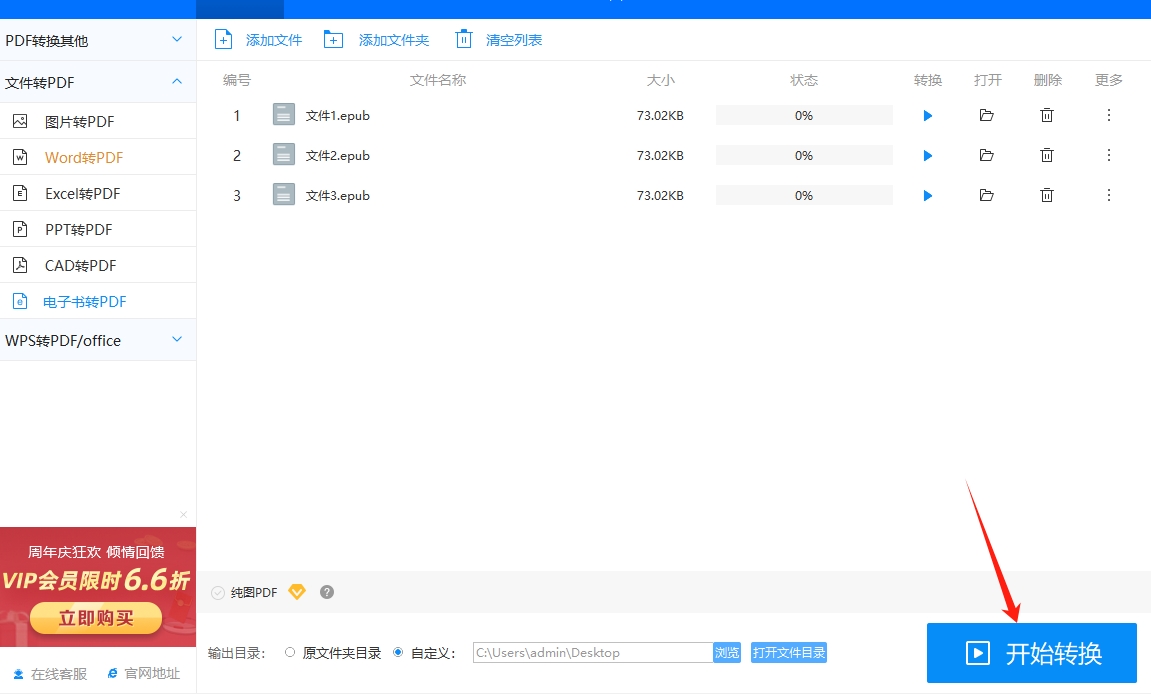Click the 立即购买 button in the ad
1151x694 pixels.
pos(95,618)
